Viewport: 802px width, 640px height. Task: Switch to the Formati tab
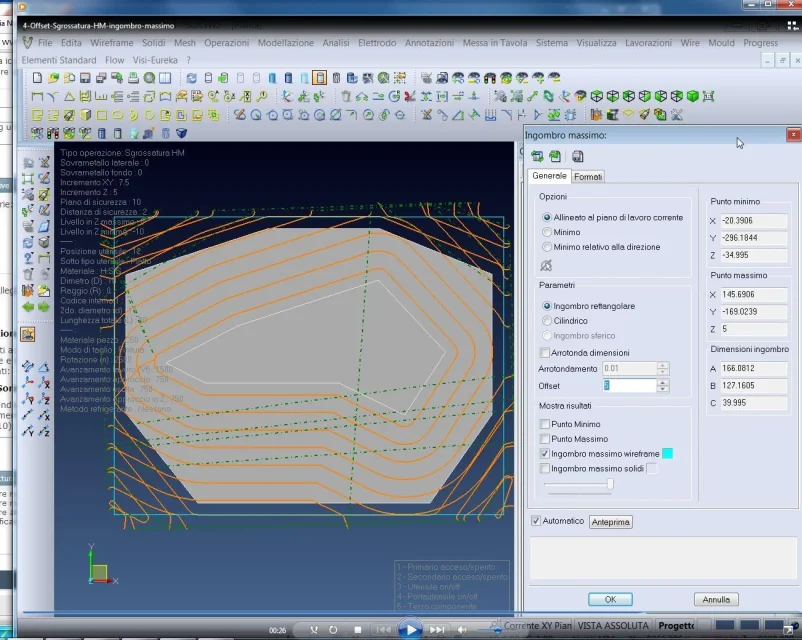(588, 176)
